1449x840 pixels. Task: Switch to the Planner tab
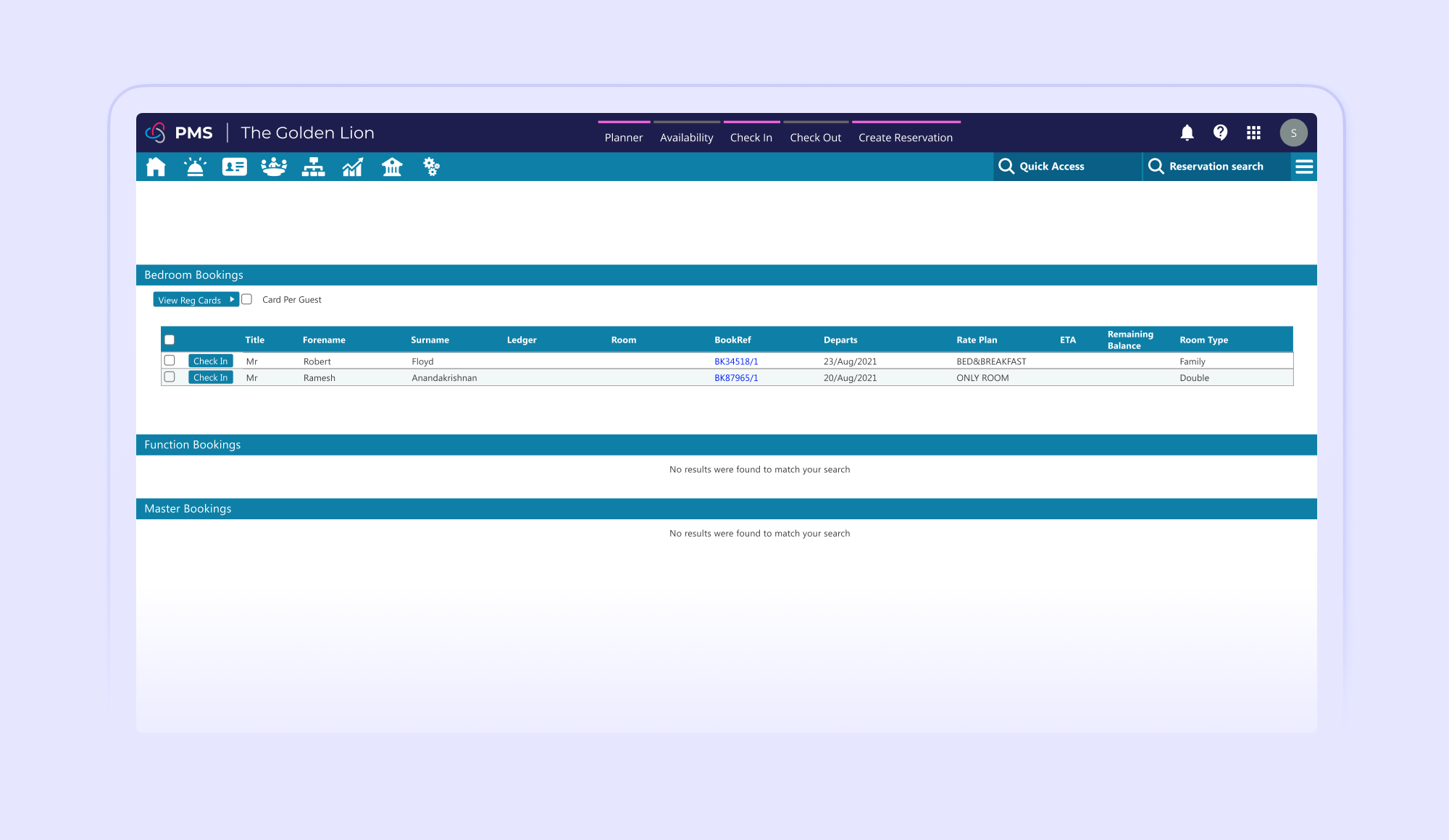(624, 138)
